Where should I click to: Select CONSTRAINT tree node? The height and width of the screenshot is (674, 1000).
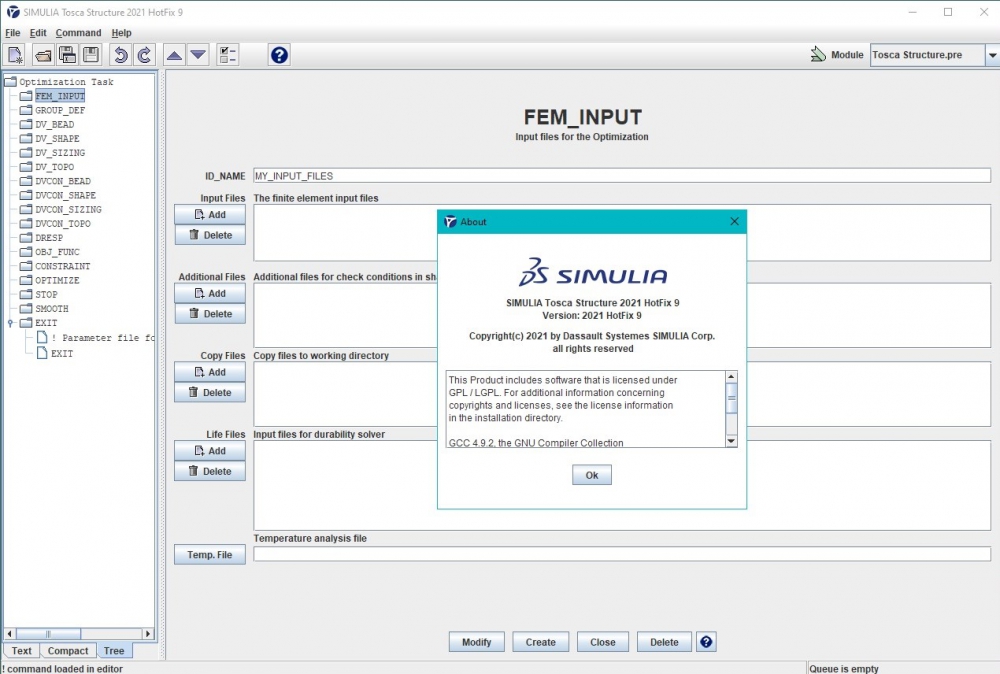(x=63, y=266)
